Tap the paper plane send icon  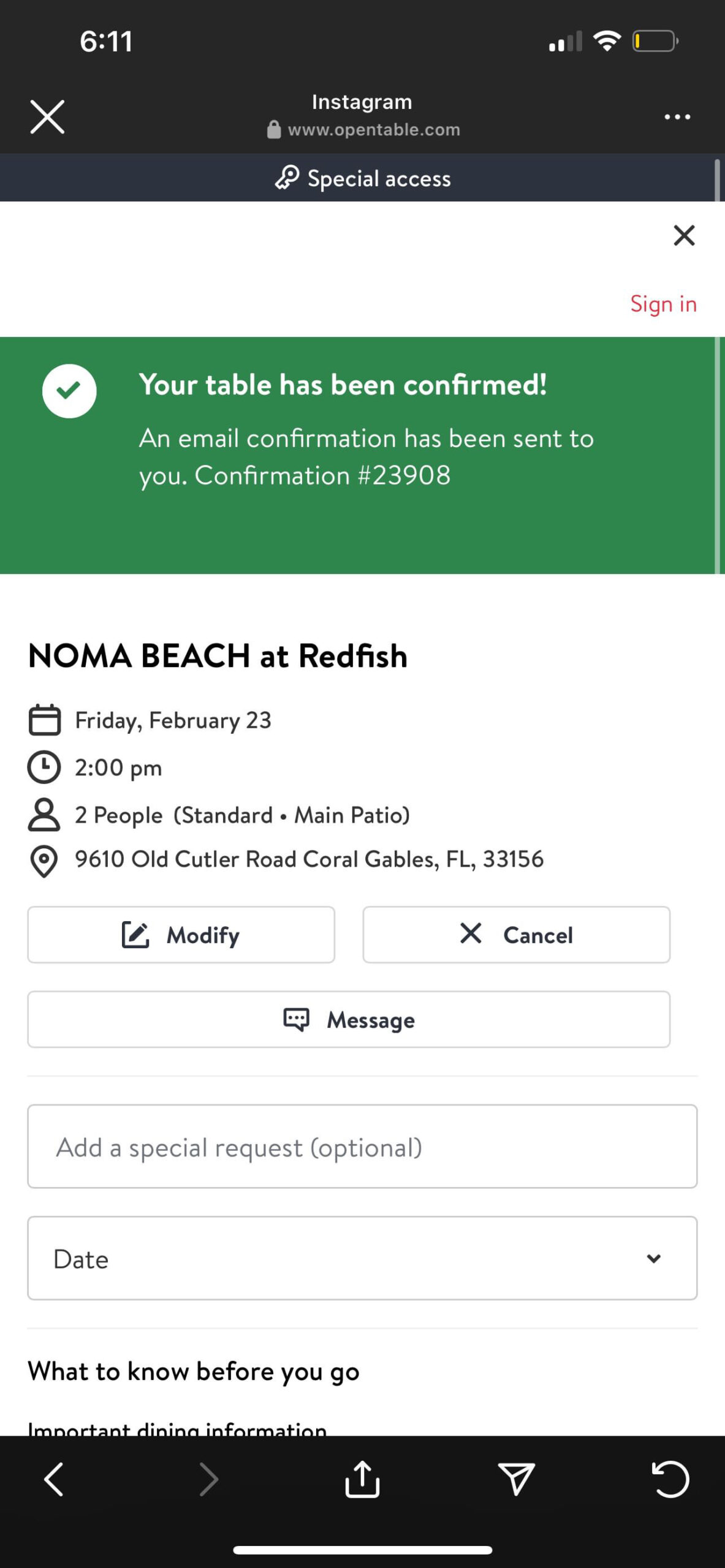point(516,1480)
